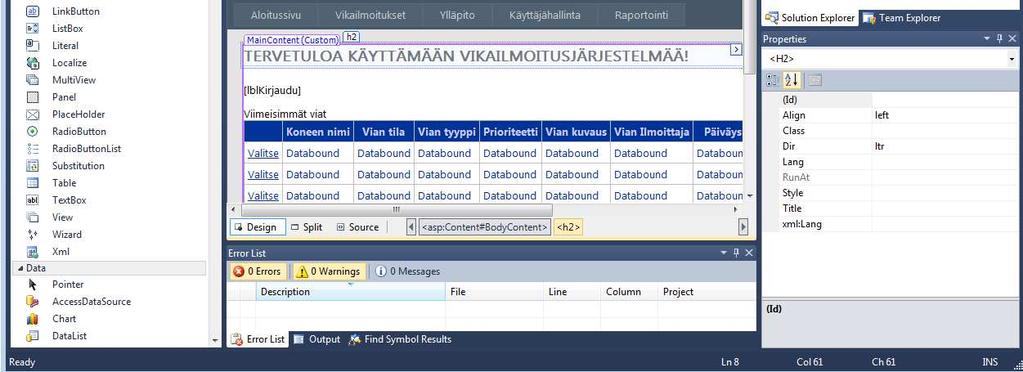
Task: Select the LinkButton control icon in Toolbox
Action: 33,12
